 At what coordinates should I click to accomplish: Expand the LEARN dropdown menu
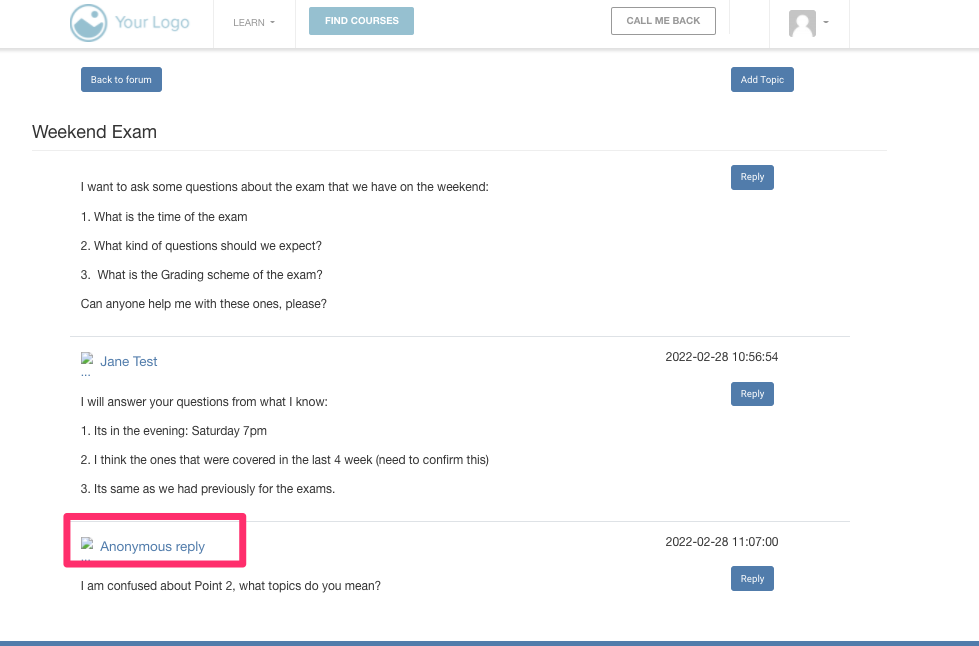254,22
